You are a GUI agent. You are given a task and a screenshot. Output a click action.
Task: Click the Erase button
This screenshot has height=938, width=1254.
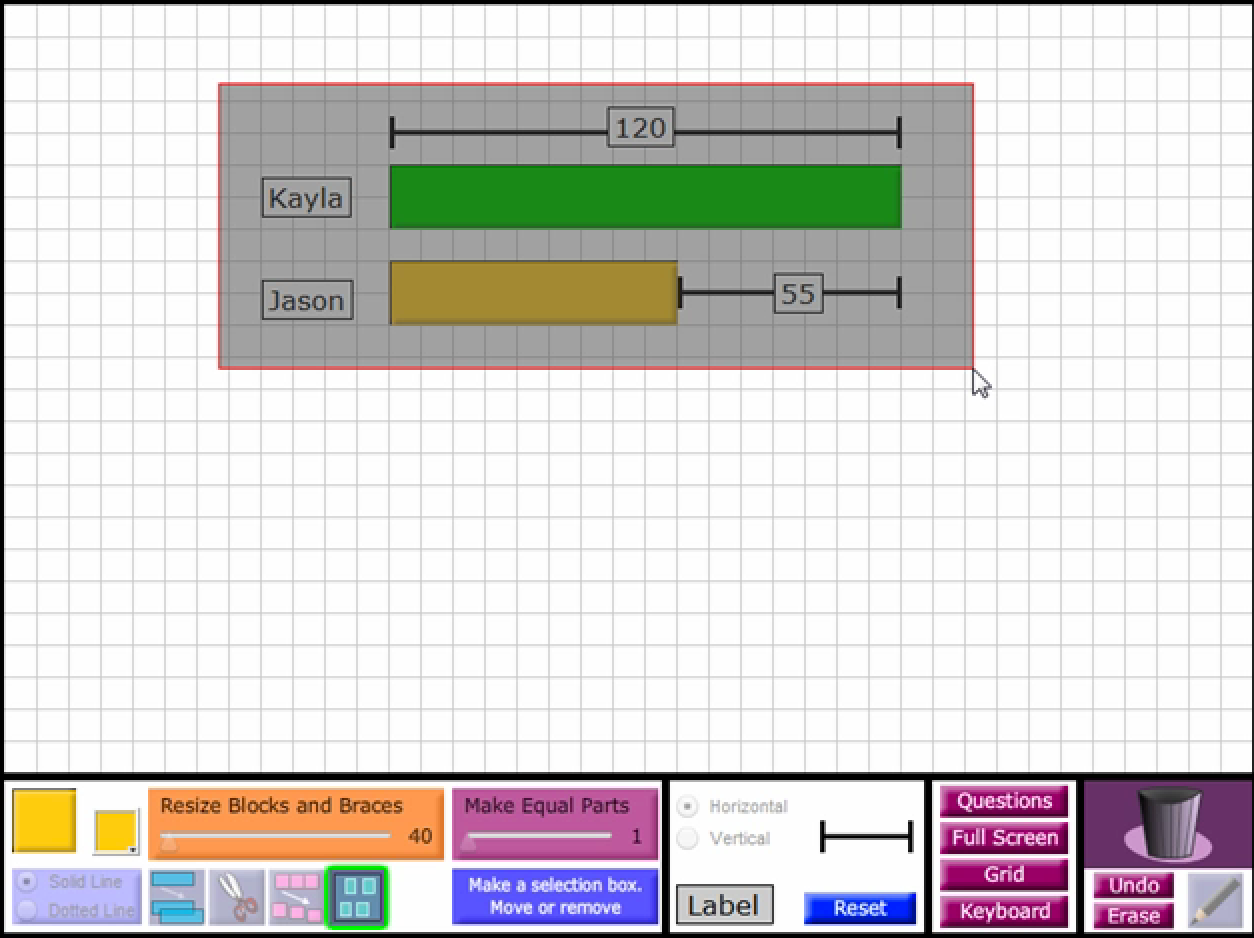(1133, 915)
